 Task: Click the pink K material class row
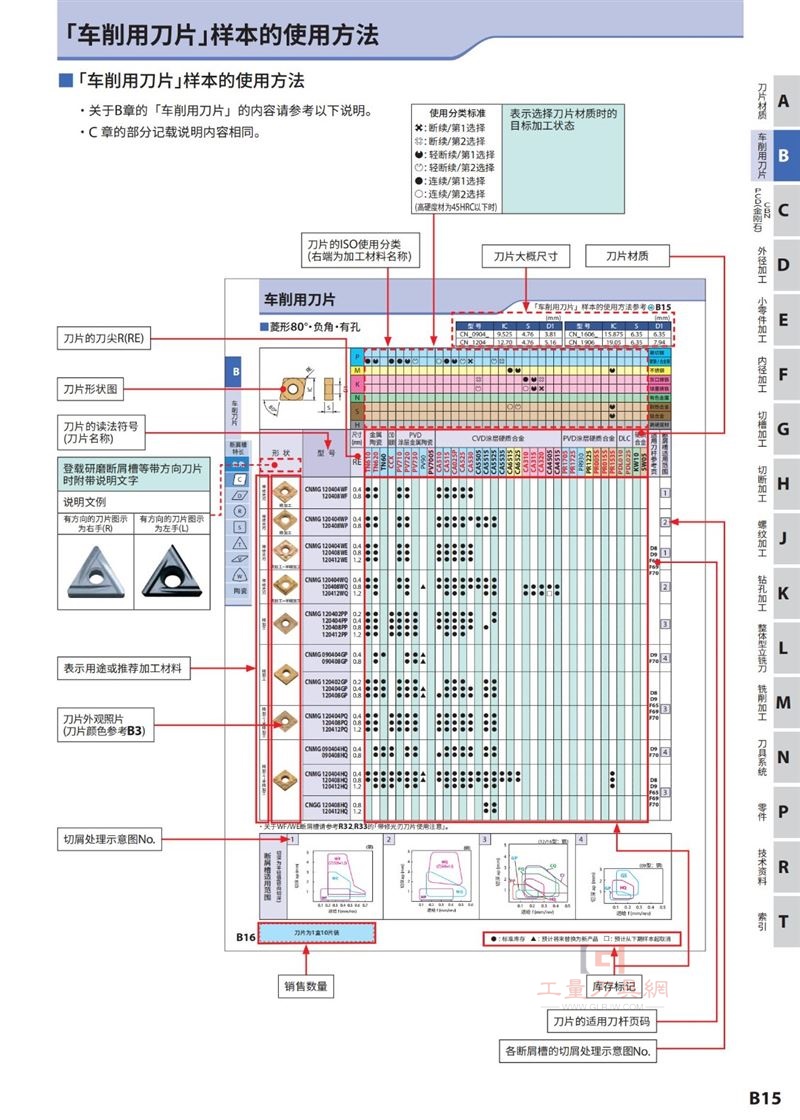[x=511, y=384]
